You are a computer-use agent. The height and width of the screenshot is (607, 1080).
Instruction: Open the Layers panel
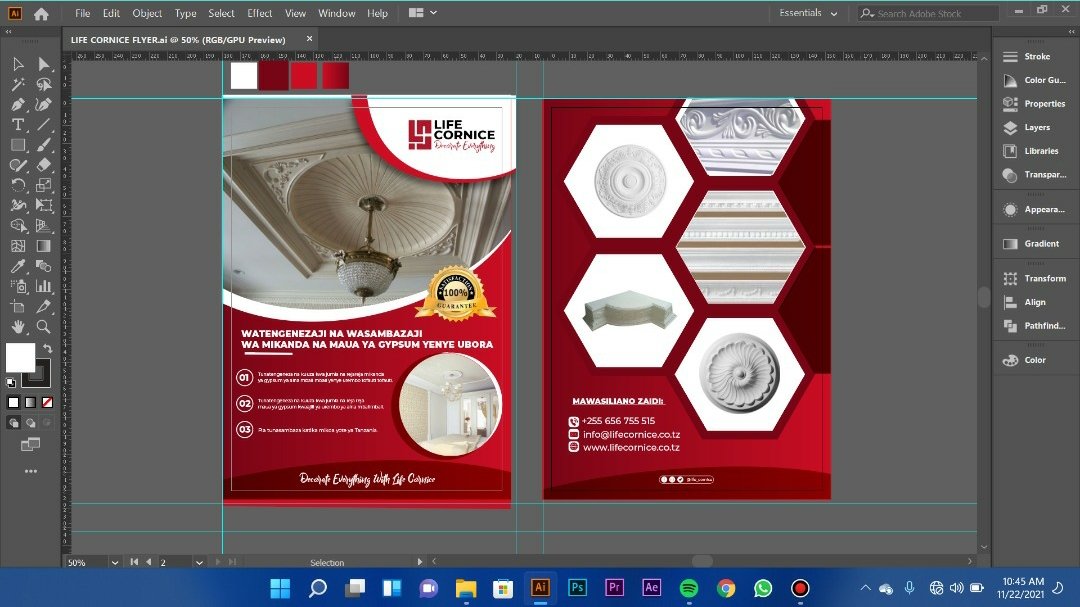(1035, 127)
